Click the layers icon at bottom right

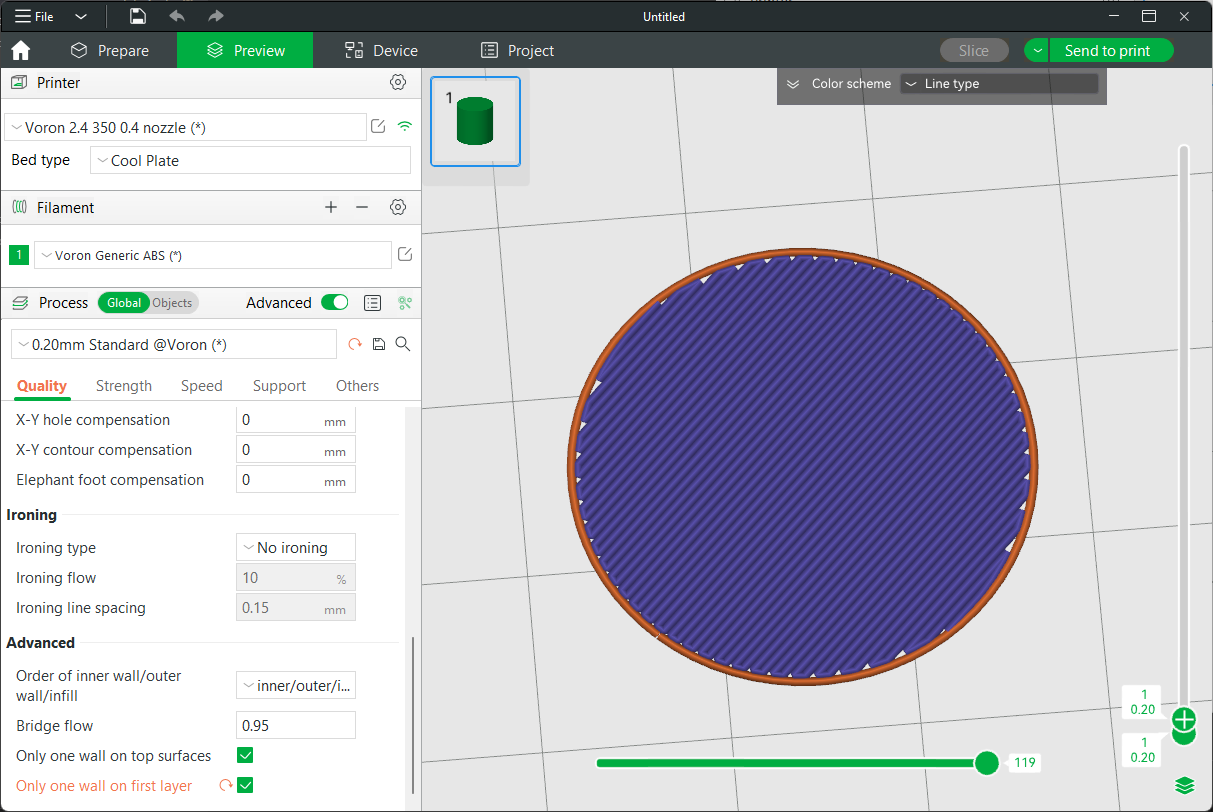click(x=1185, y=786)
